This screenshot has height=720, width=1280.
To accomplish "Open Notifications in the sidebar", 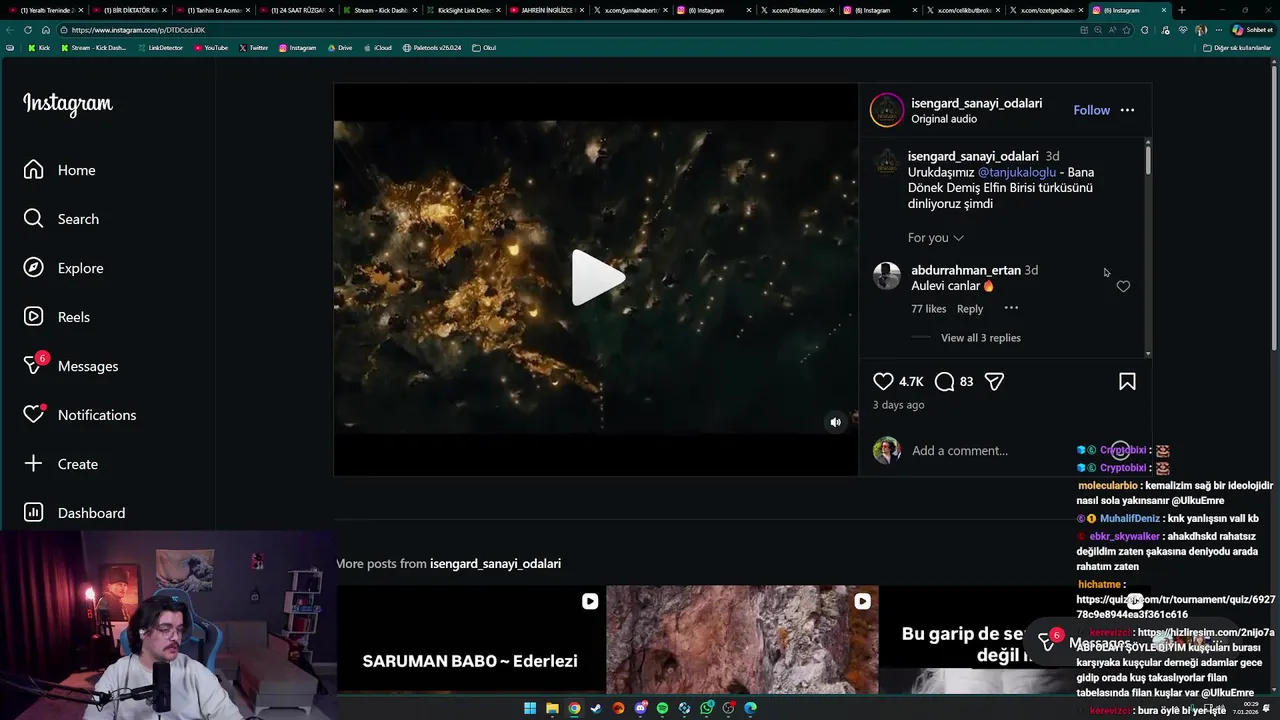I will tap(80, 415).
